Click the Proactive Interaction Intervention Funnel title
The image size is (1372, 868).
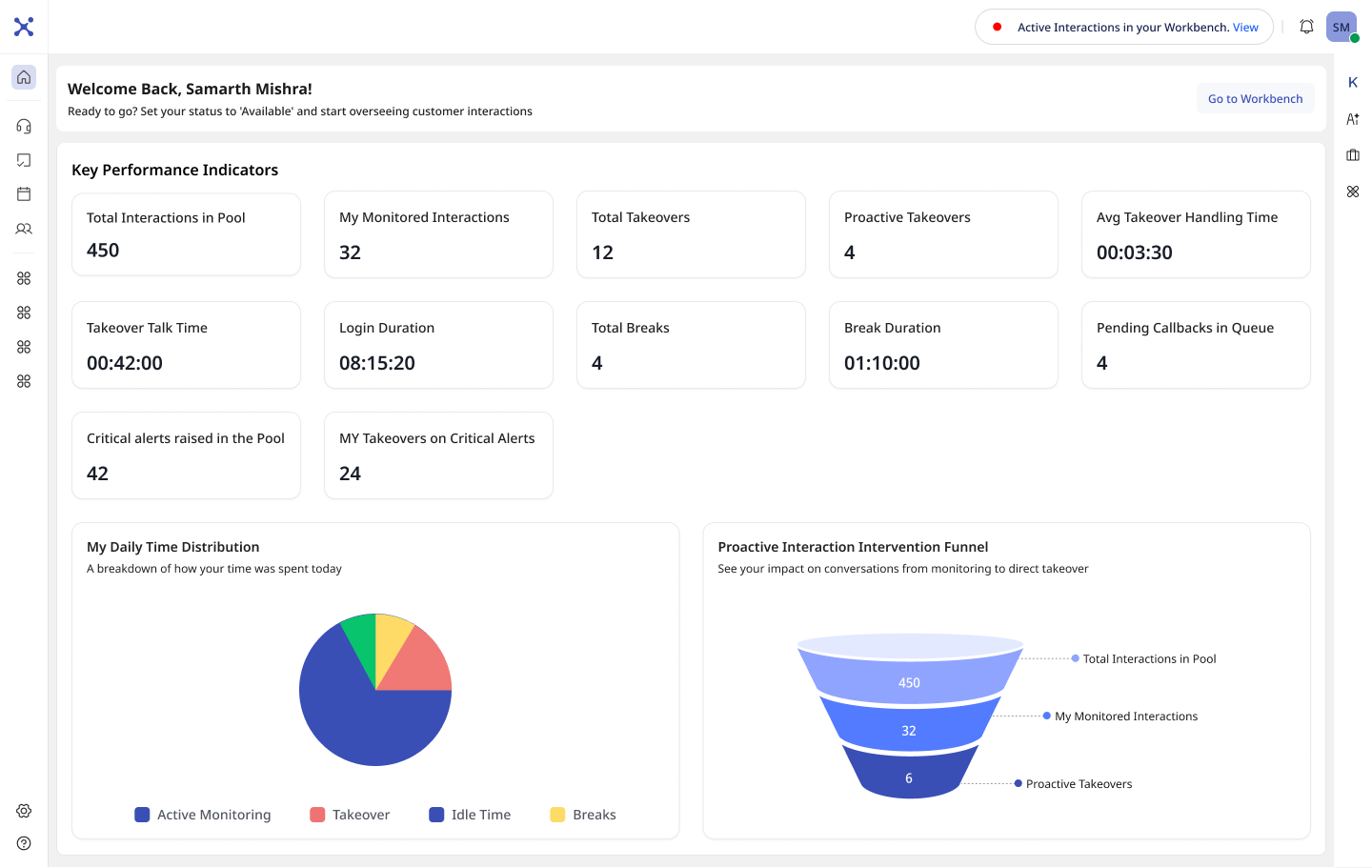click(x=853, y=547)
